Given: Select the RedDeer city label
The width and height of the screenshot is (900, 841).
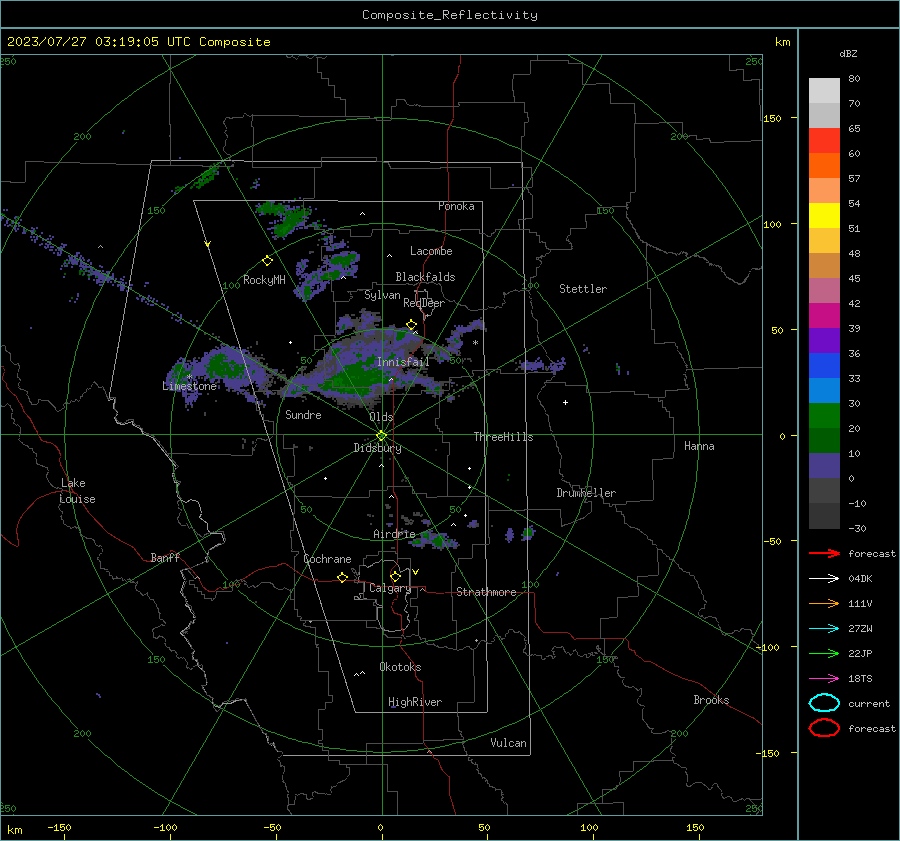Looking at the screenshot, I should [x=424, y=303].
